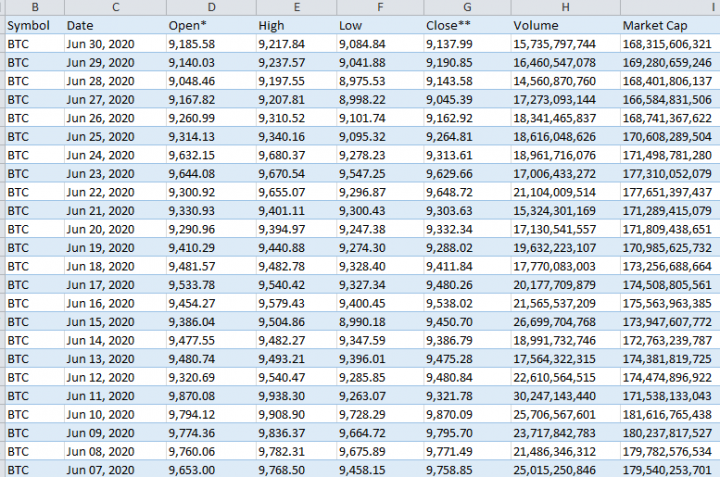Viewport: 720px width, 477px height.
Task: Select column D header
Action: tap(211, 7)
